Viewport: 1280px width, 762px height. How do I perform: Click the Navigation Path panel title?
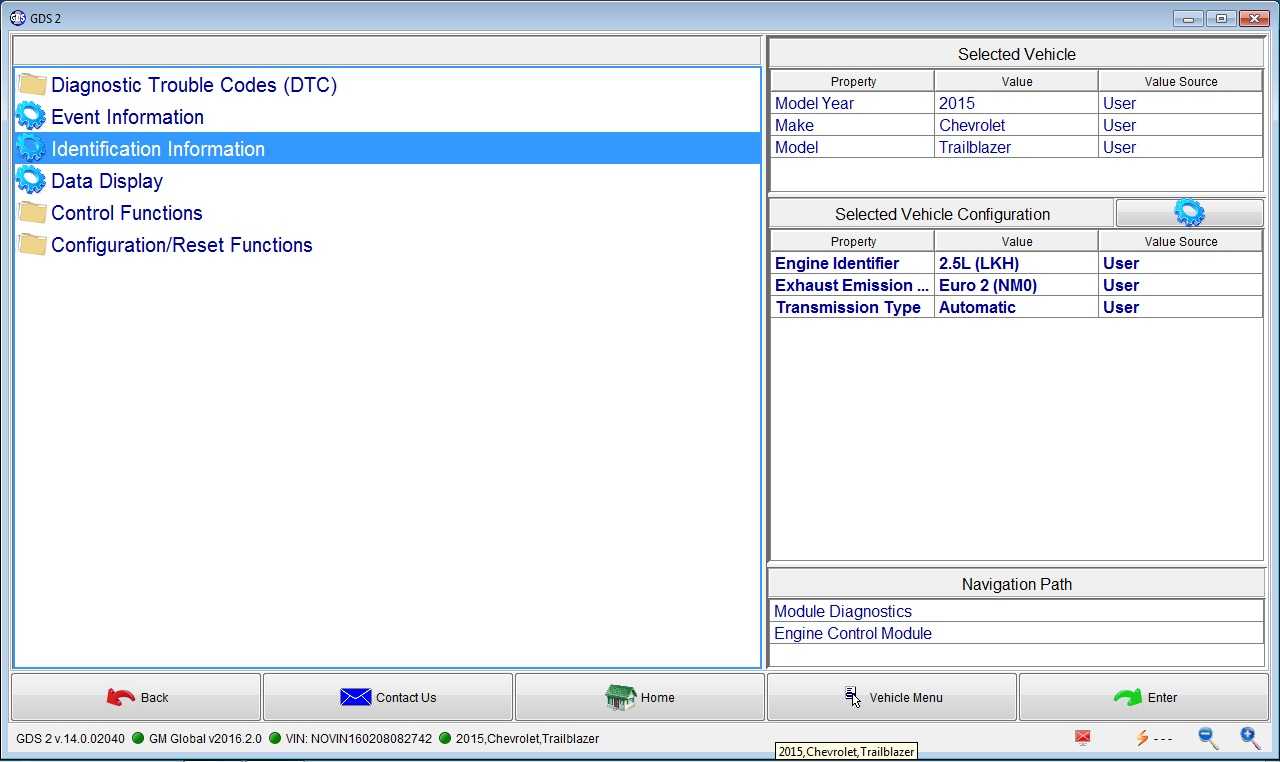pyautogui.click(x=1016, y=584)
